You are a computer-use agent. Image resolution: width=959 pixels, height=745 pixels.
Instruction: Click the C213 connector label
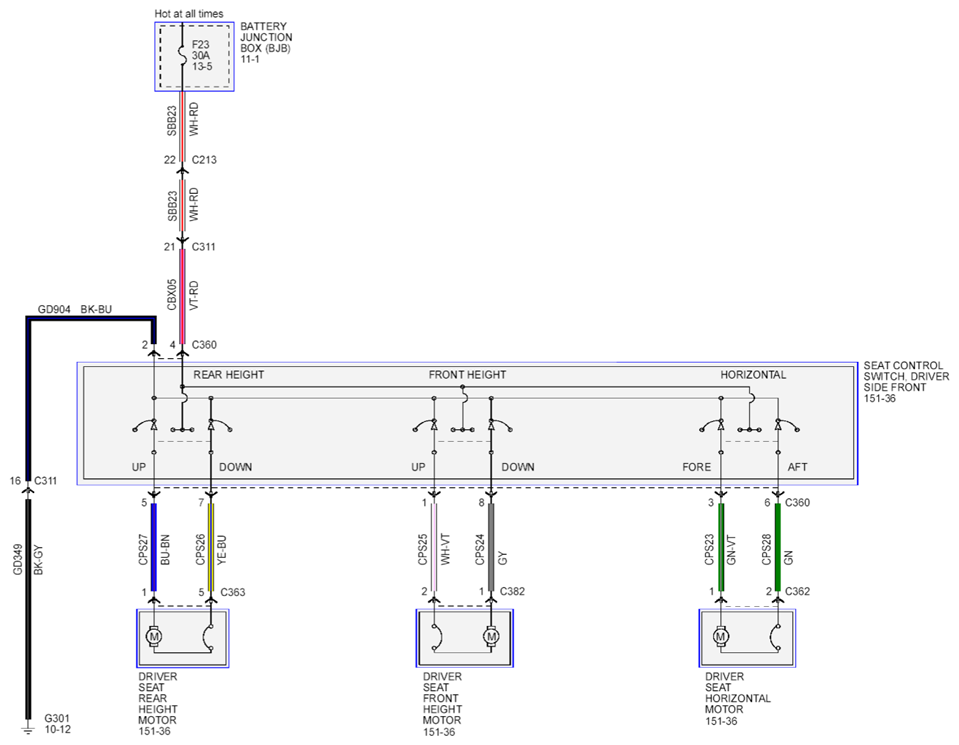204,160
